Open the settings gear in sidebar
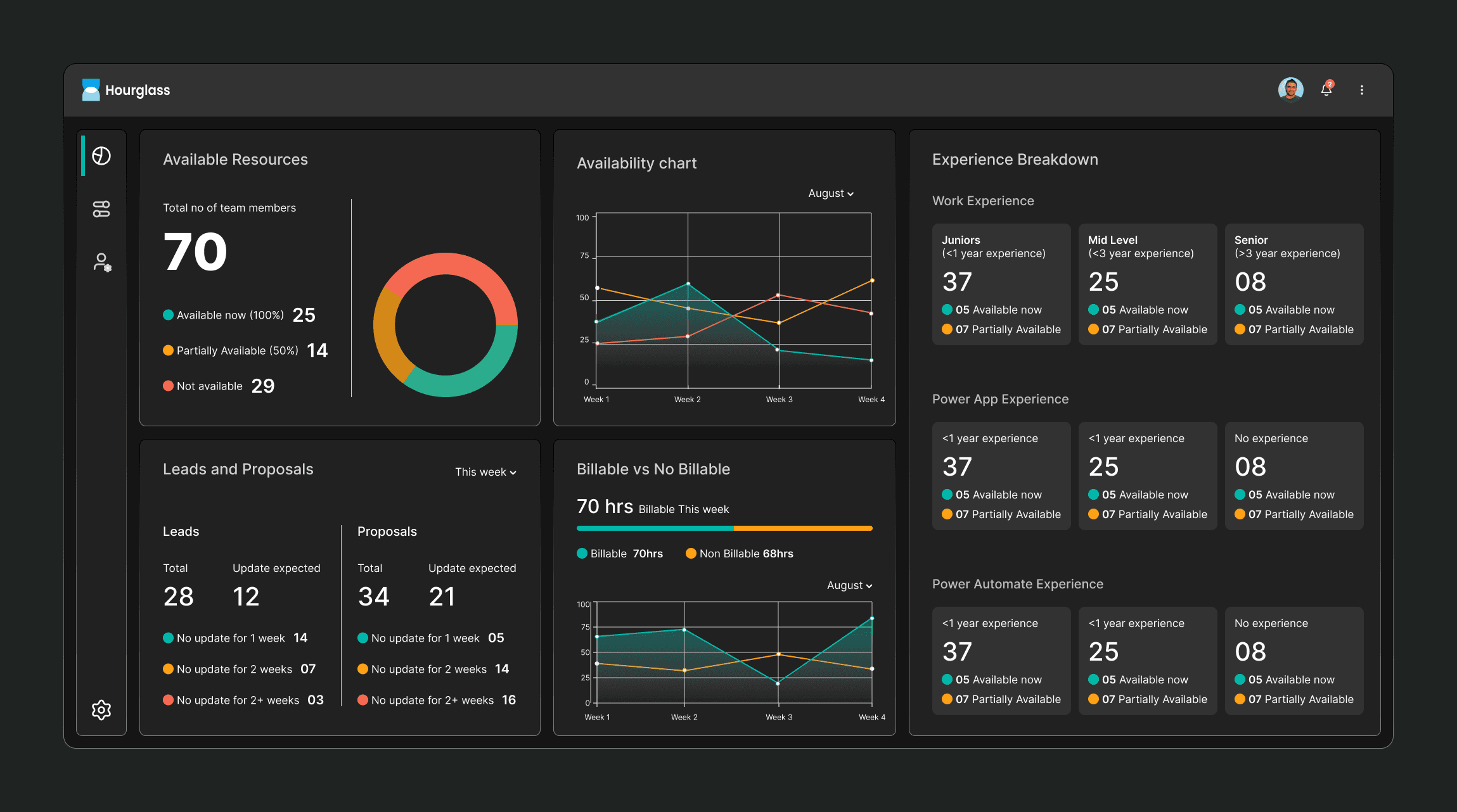1457x812 pixels. pos(101,710)
